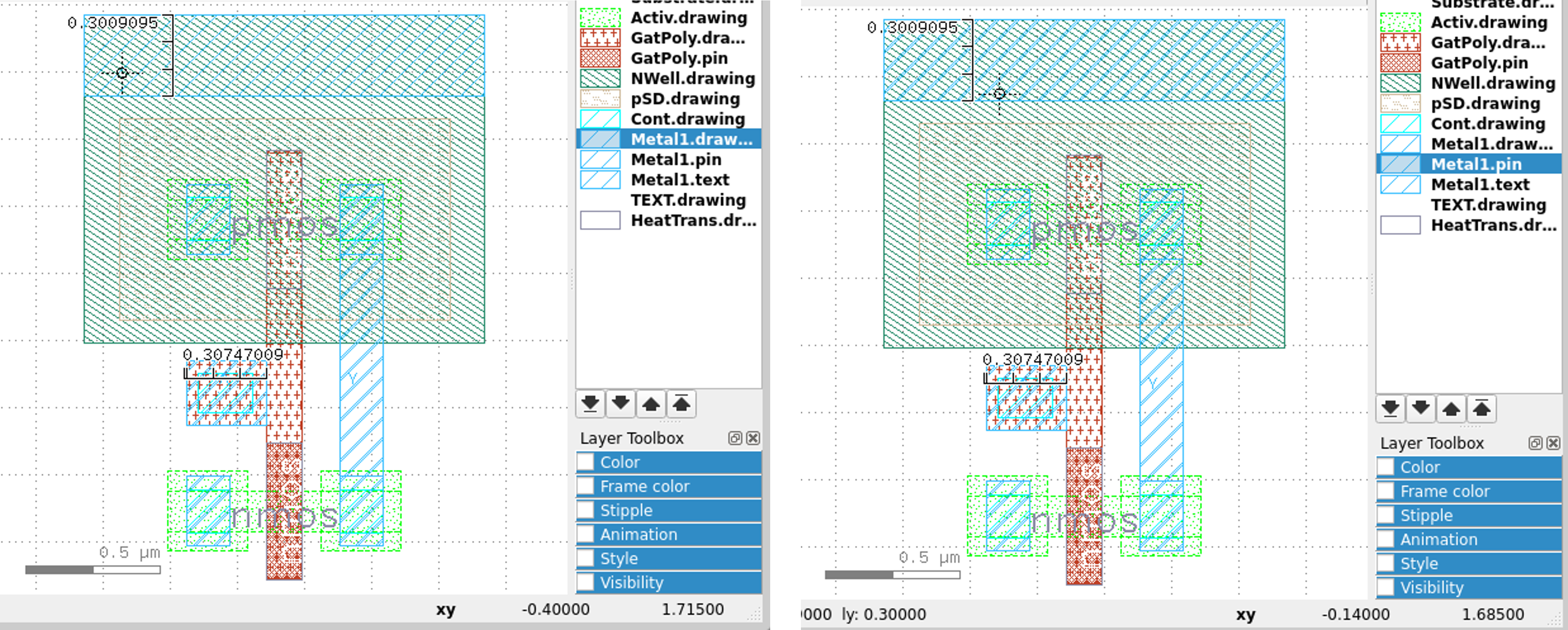Click the GatPoly.drawing red swatch in left list
The image size is (1568, 630).
click(600, 38)
